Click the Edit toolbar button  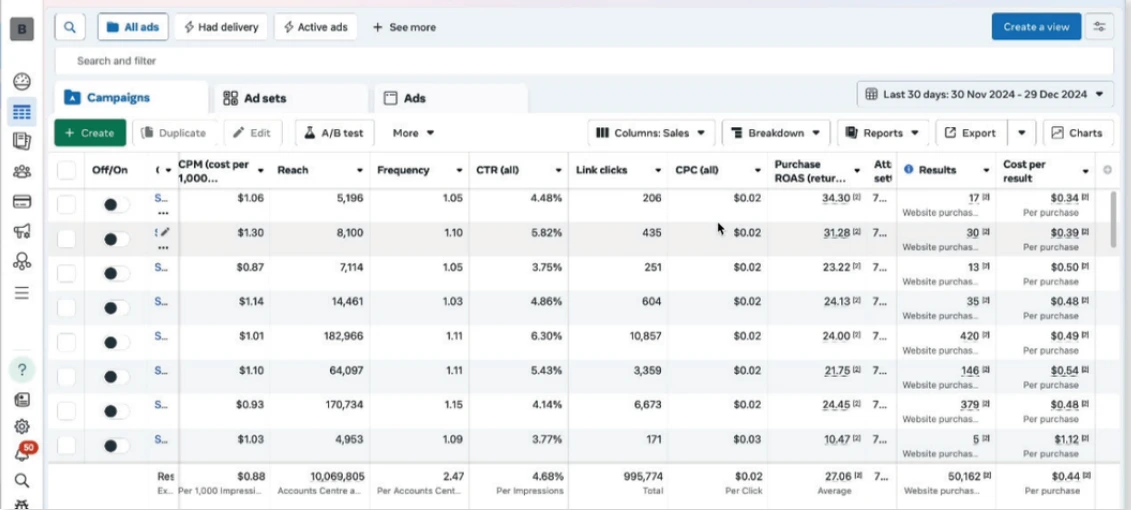pyautogui.click(x=252, y=133)
